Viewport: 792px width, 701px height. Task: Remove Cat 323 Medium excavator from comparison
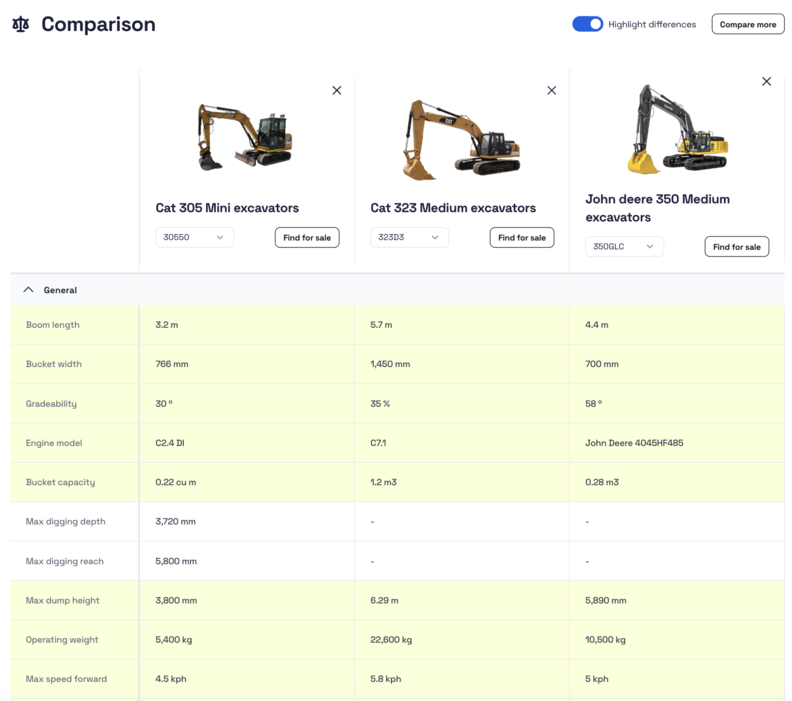pos(551,90)
